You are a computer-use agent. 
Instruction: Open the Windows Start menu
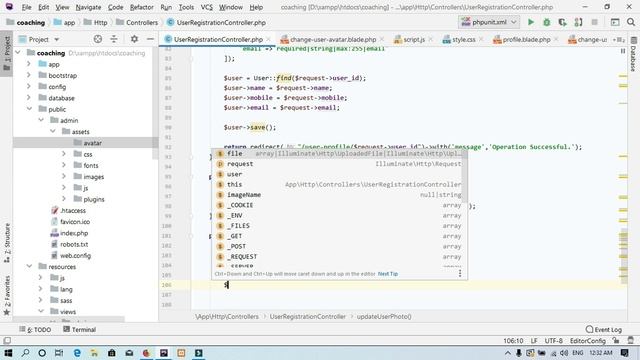8,353
